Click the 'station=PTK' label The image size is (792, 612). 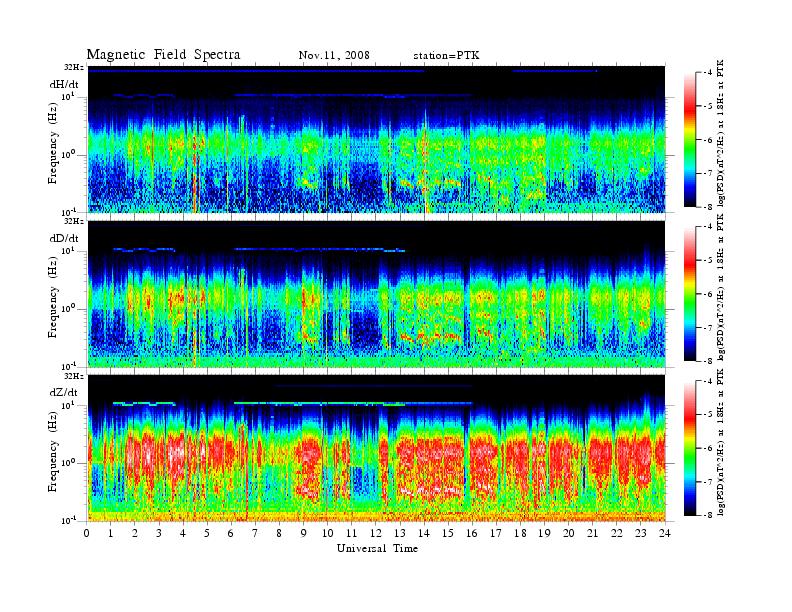(446, 56)
